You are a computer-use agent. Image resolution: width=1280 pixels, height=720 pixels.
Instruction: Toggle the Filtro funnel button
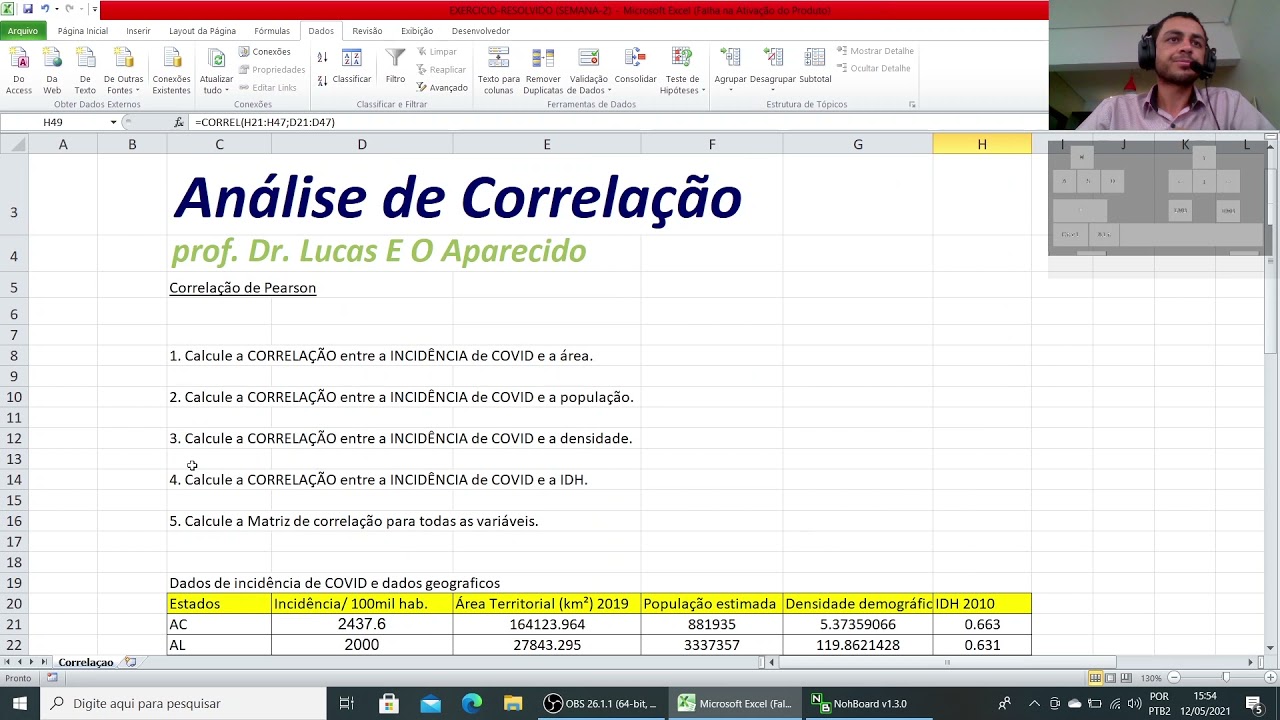395,66
